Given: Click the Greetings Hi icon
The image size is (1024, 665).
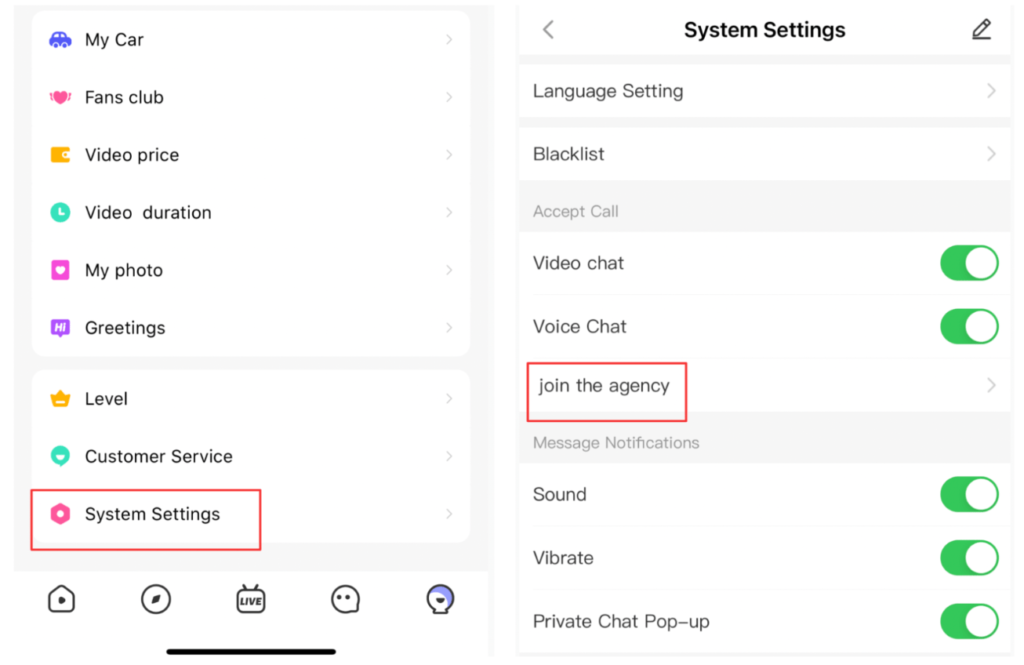Looking at the screenshot, I should (60, 328).
